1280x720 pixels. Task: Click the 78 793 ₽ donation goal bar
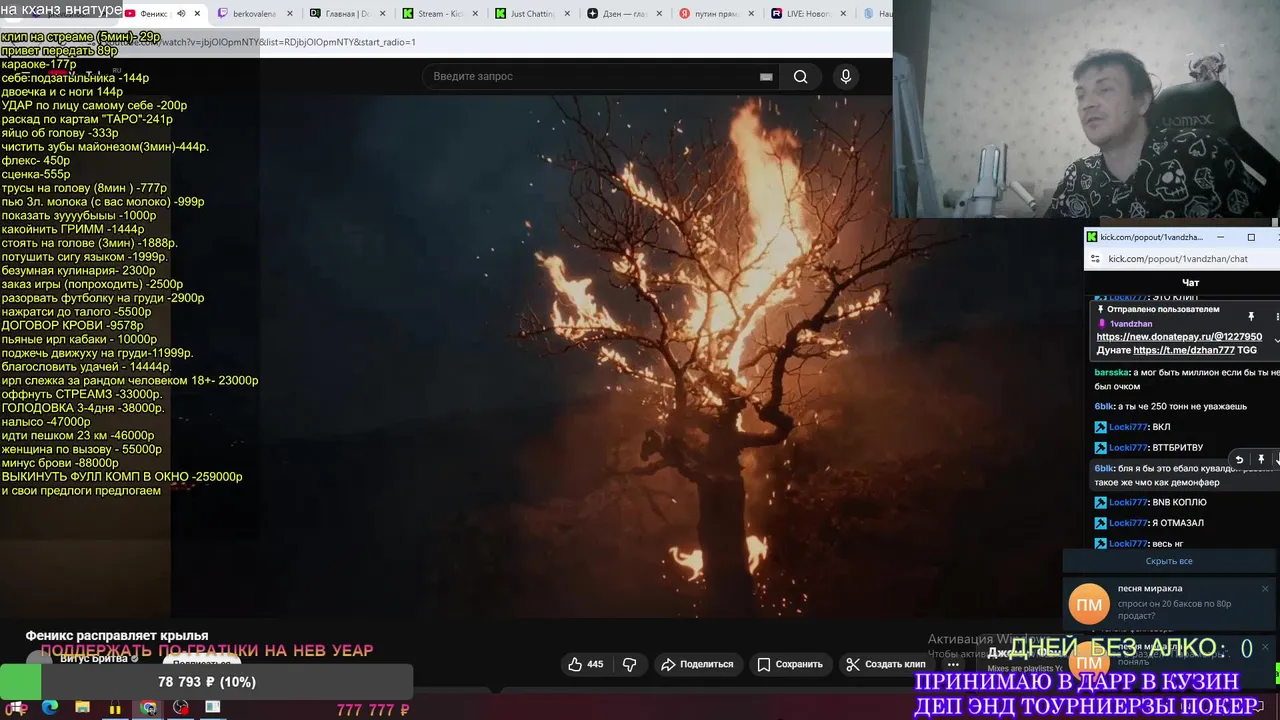207,682
